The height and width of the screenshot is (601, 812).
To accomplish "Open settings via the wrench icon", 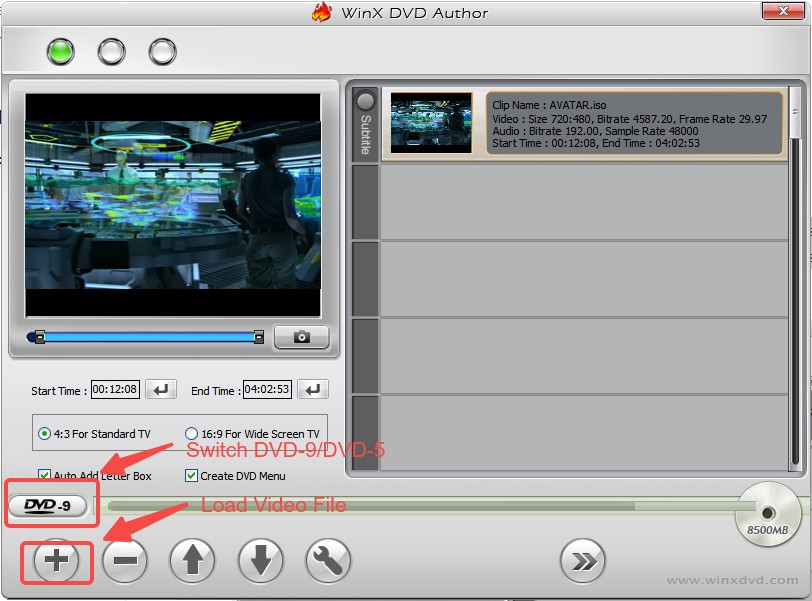I will click(328, 562).
